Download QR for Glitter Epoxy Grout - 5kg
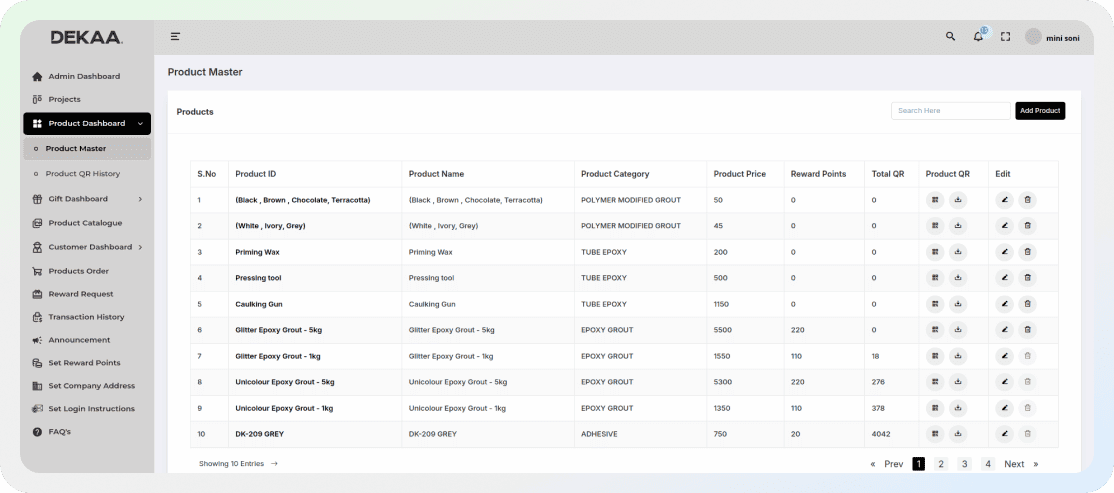Viewport: 1114px width, 493px height. [x=958, y=330]
